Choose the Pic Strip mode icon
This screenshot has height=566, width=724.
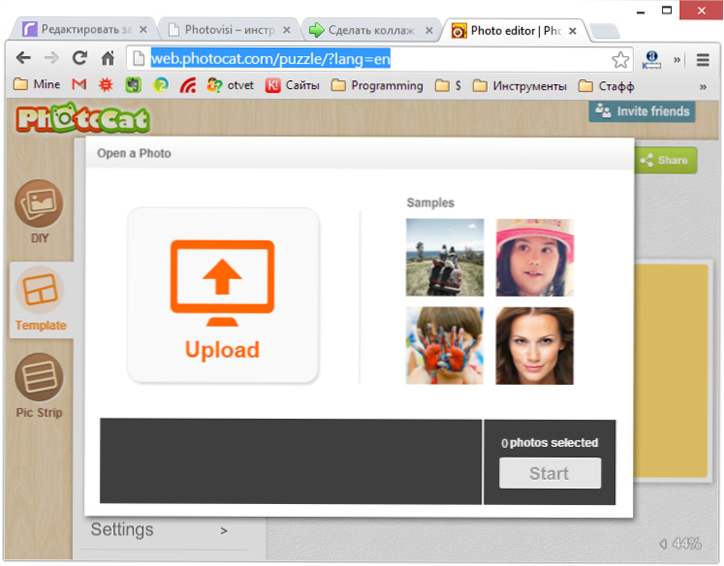[x=39, y=377]
